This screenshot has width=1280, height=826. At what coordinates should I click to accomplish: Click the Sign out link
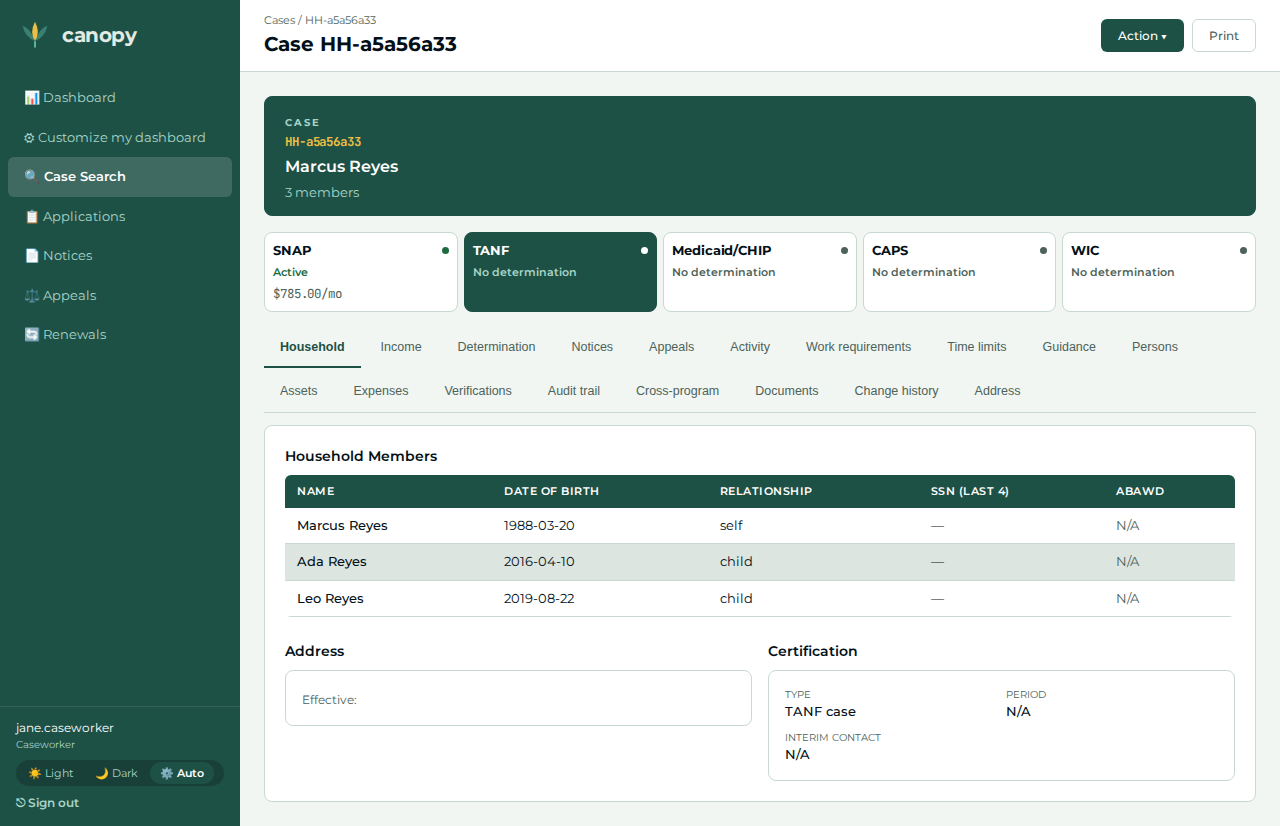click(47, 803)
